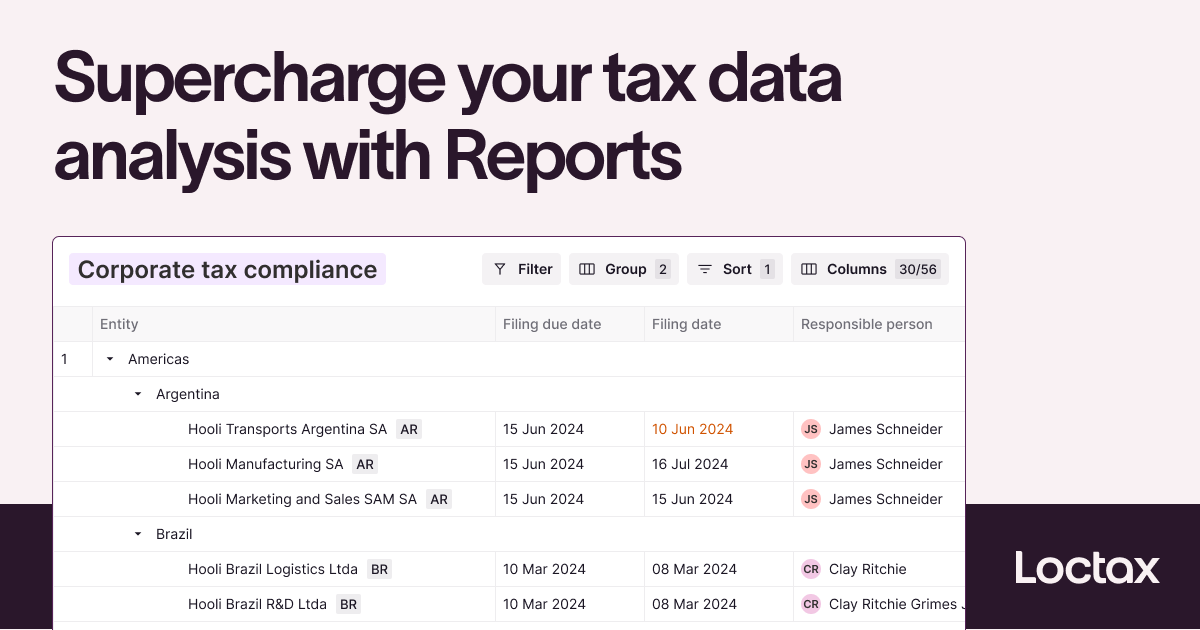Click the Loctax logo
1200x630 pixels.
click(1086, 568)
